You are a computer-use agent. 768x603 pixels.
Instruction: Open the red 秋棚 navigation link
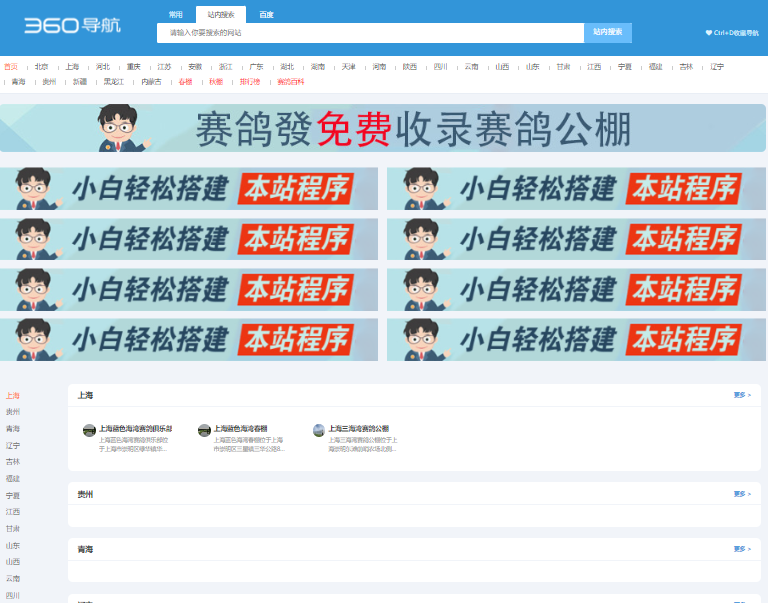216,82
